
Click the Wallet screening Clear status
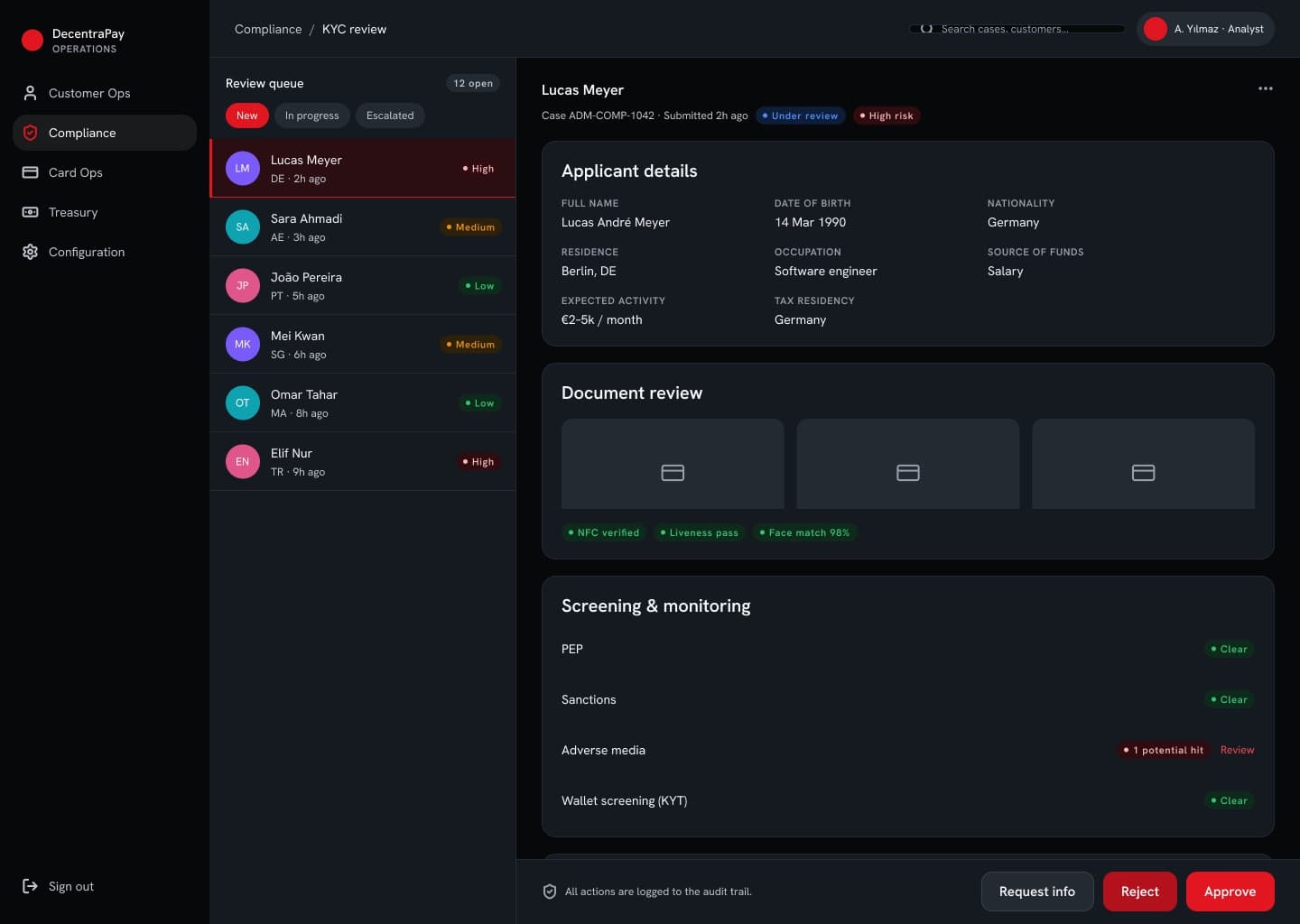[1230, 800]
